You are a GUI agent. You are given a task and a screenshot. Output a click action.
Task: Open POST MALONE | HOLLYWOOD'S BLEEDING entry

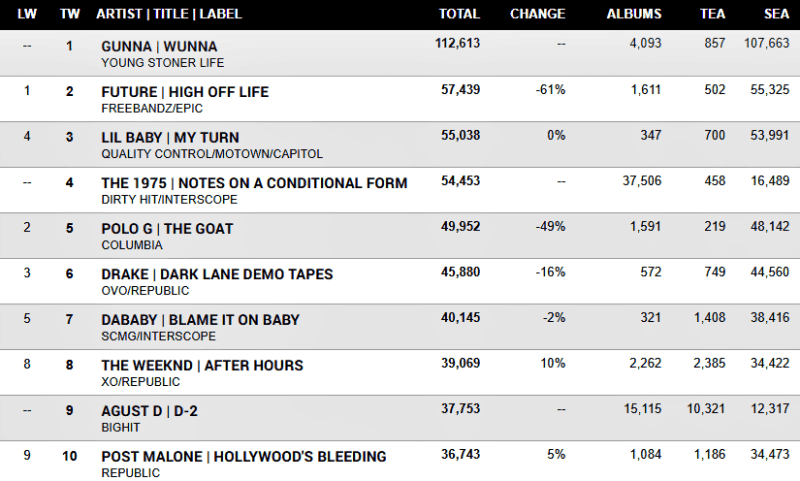[x=243, y=456]
